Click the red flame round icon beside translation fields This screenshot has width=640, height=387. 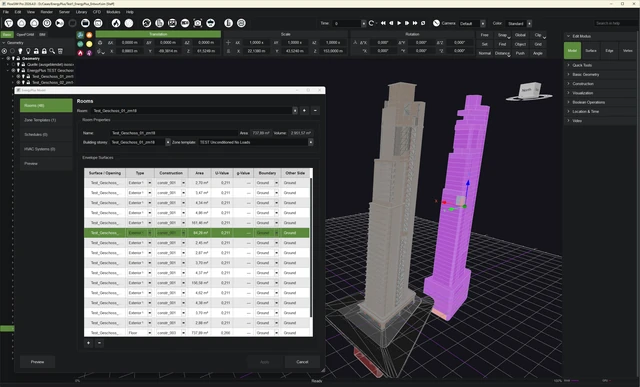coord(80,53)
